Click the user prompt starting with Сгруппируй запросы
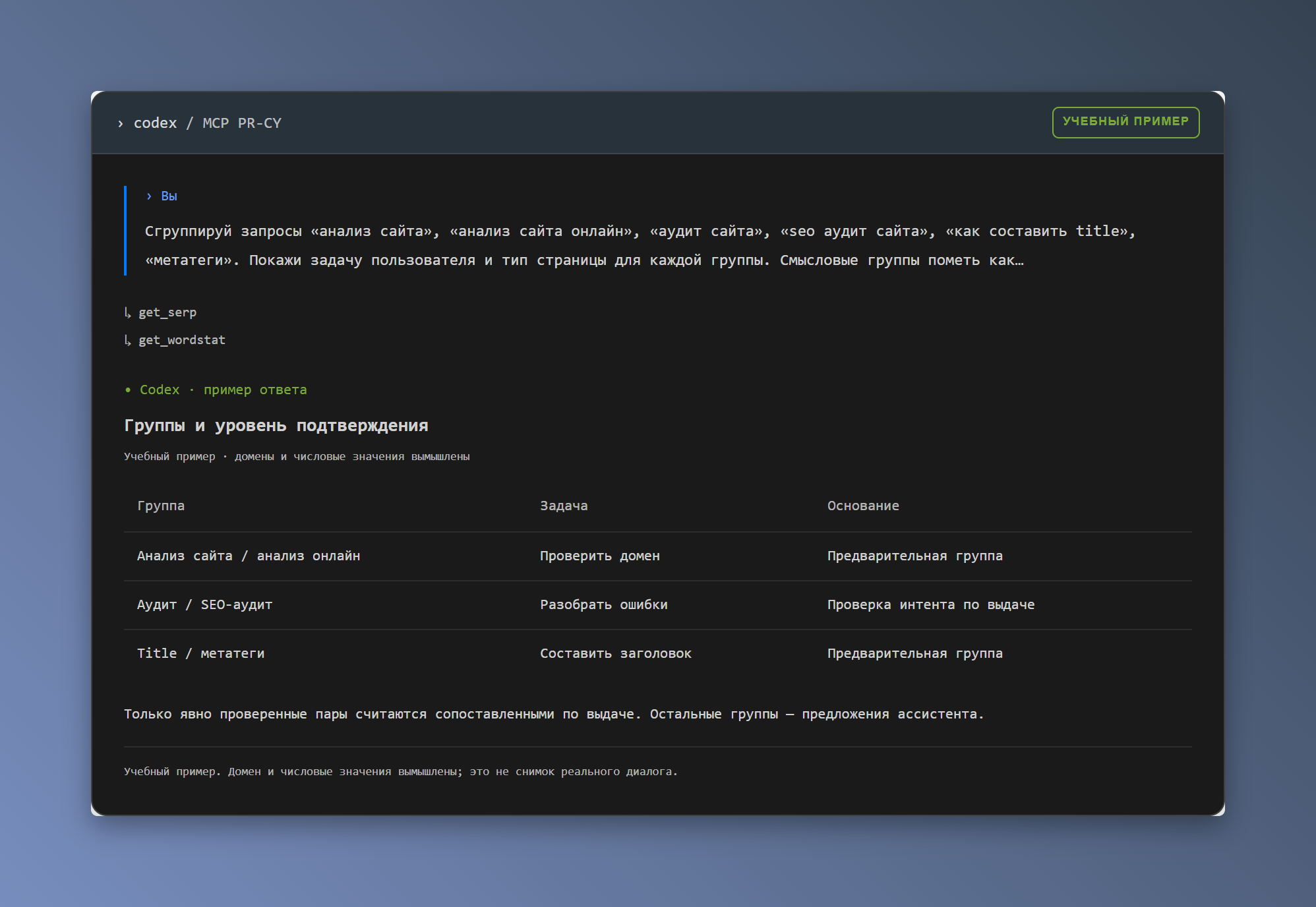Image resolution: width=1316 pixels, height=907 pixels. (x=640, y=245)
